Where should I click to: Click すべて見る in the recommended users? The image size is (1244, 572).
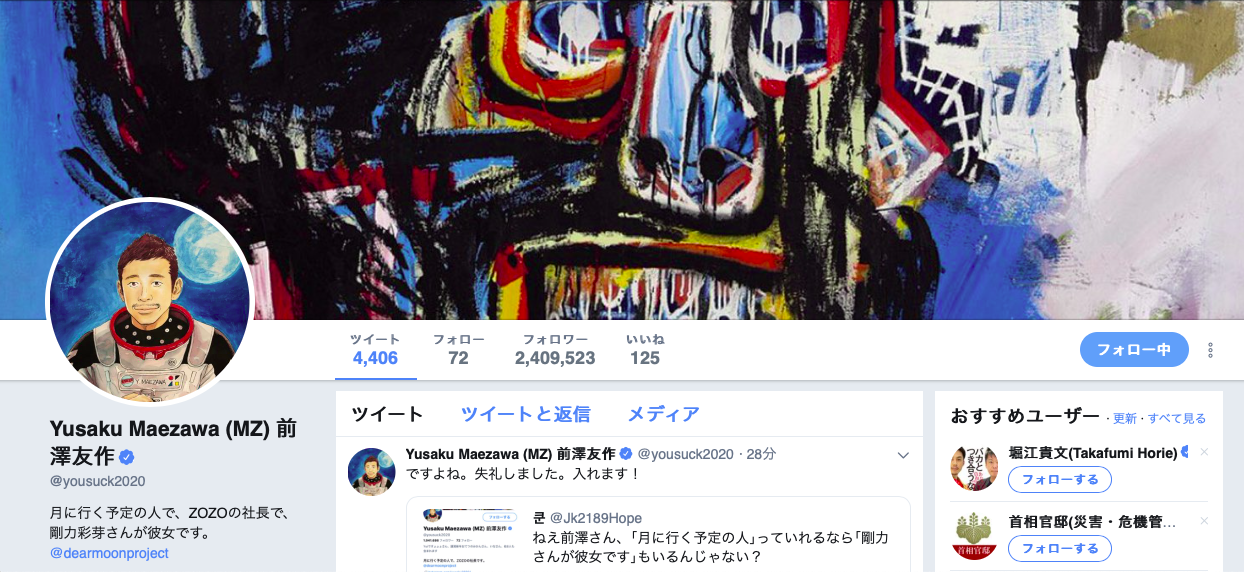[1176, 418]
